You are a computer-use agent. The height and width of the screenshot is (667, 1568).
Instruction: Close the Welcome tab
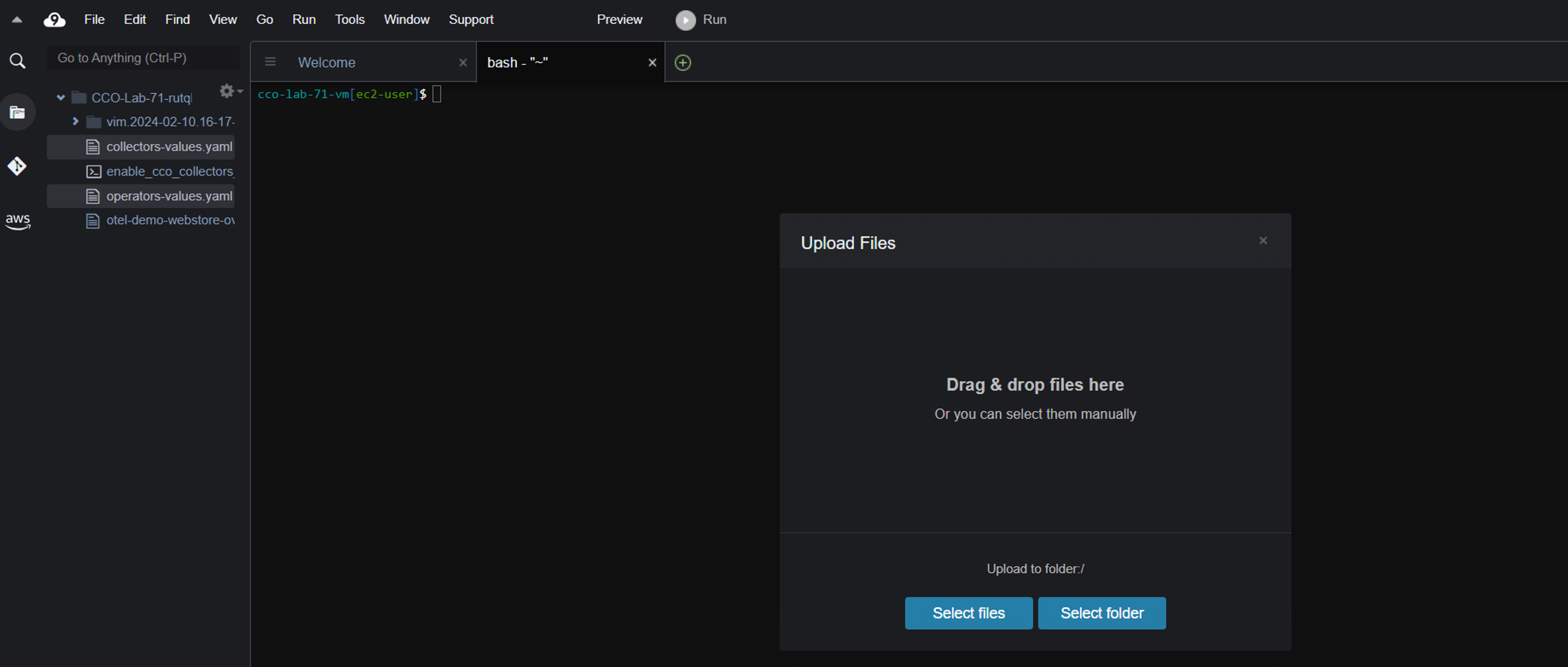coord(463,63)
